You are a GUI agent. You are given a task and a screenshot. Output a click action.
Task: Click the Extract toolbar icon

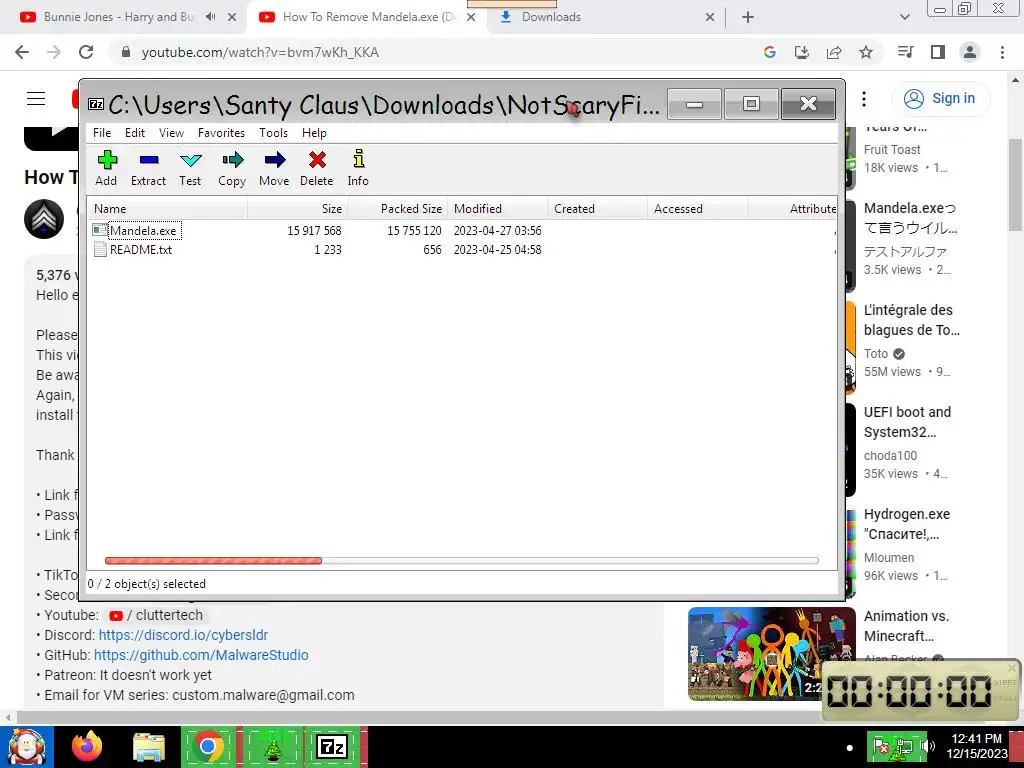pyautogui.click(x=148, y=168)
